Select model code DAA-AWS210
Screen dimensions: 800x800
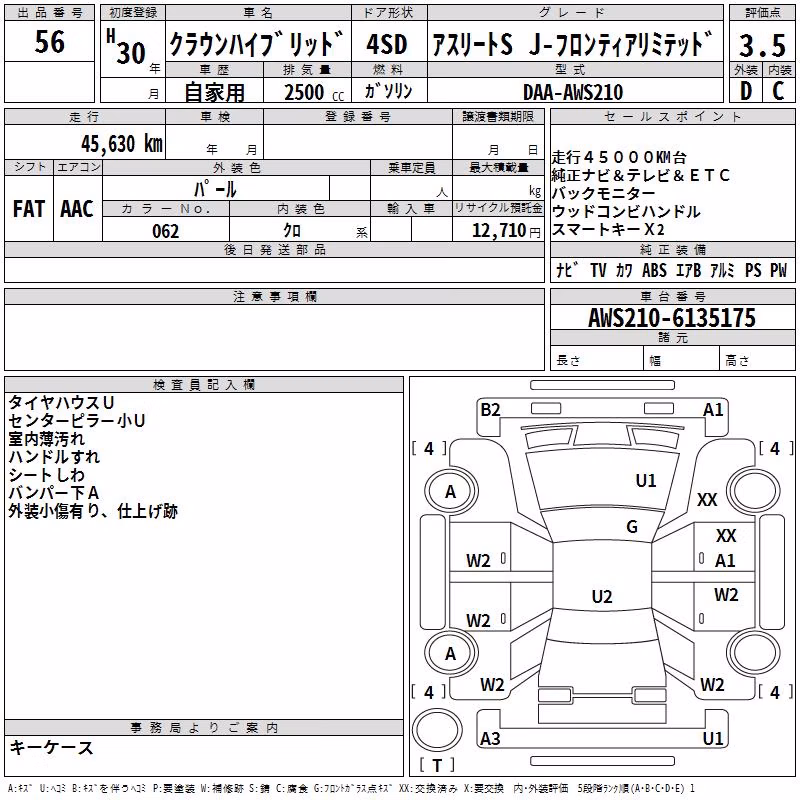[x=573, y=92]
